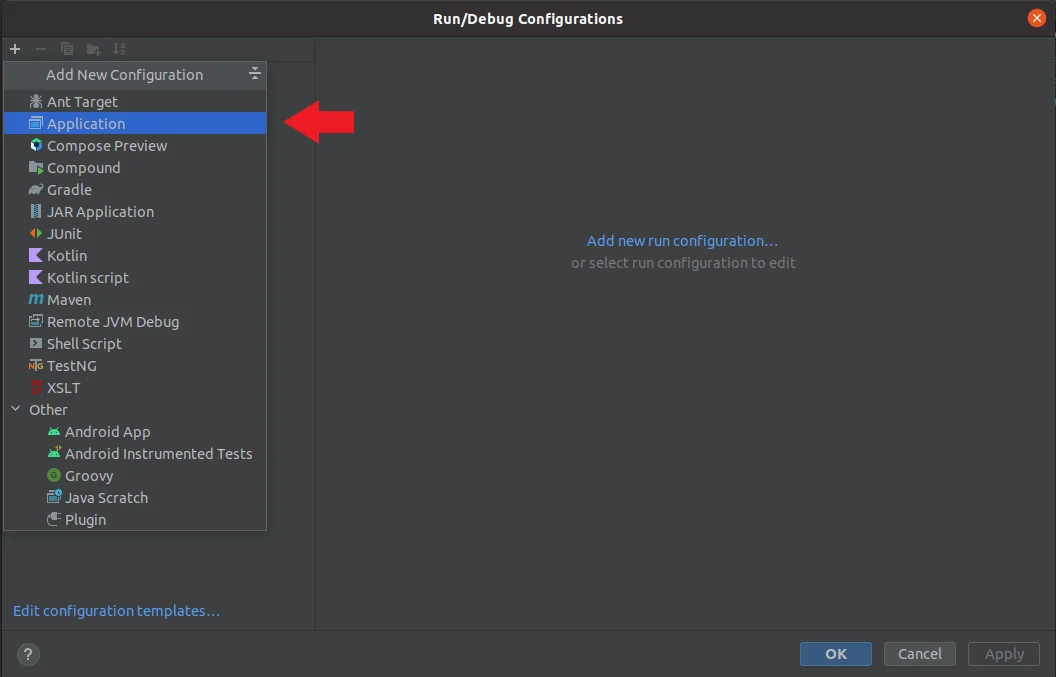The height and width of the screenshot is (677, 1056).
Task: Click the TestNG icon
Action: 36,366
